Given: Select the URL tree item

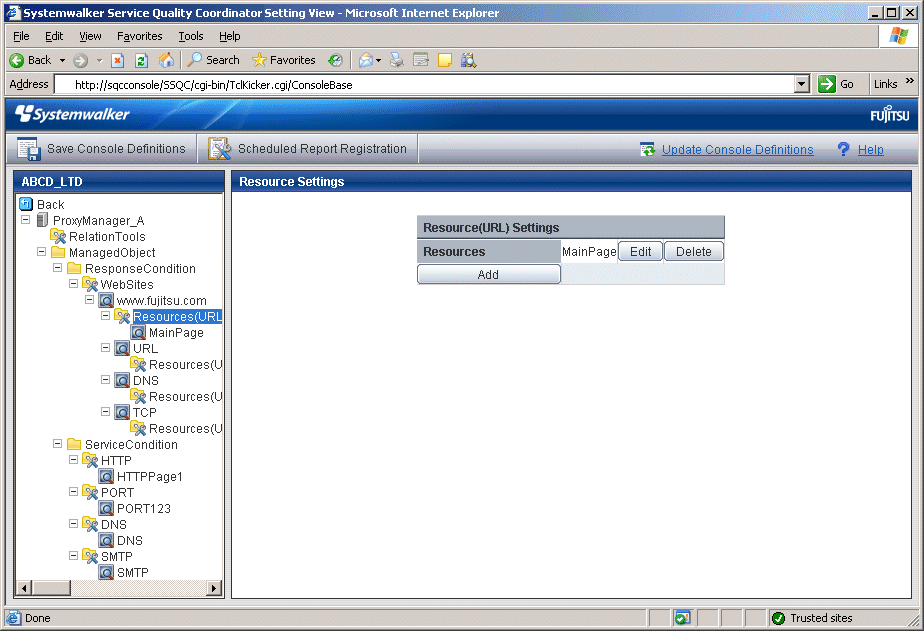Looking at the screenshot, I should tap(145, 348).
